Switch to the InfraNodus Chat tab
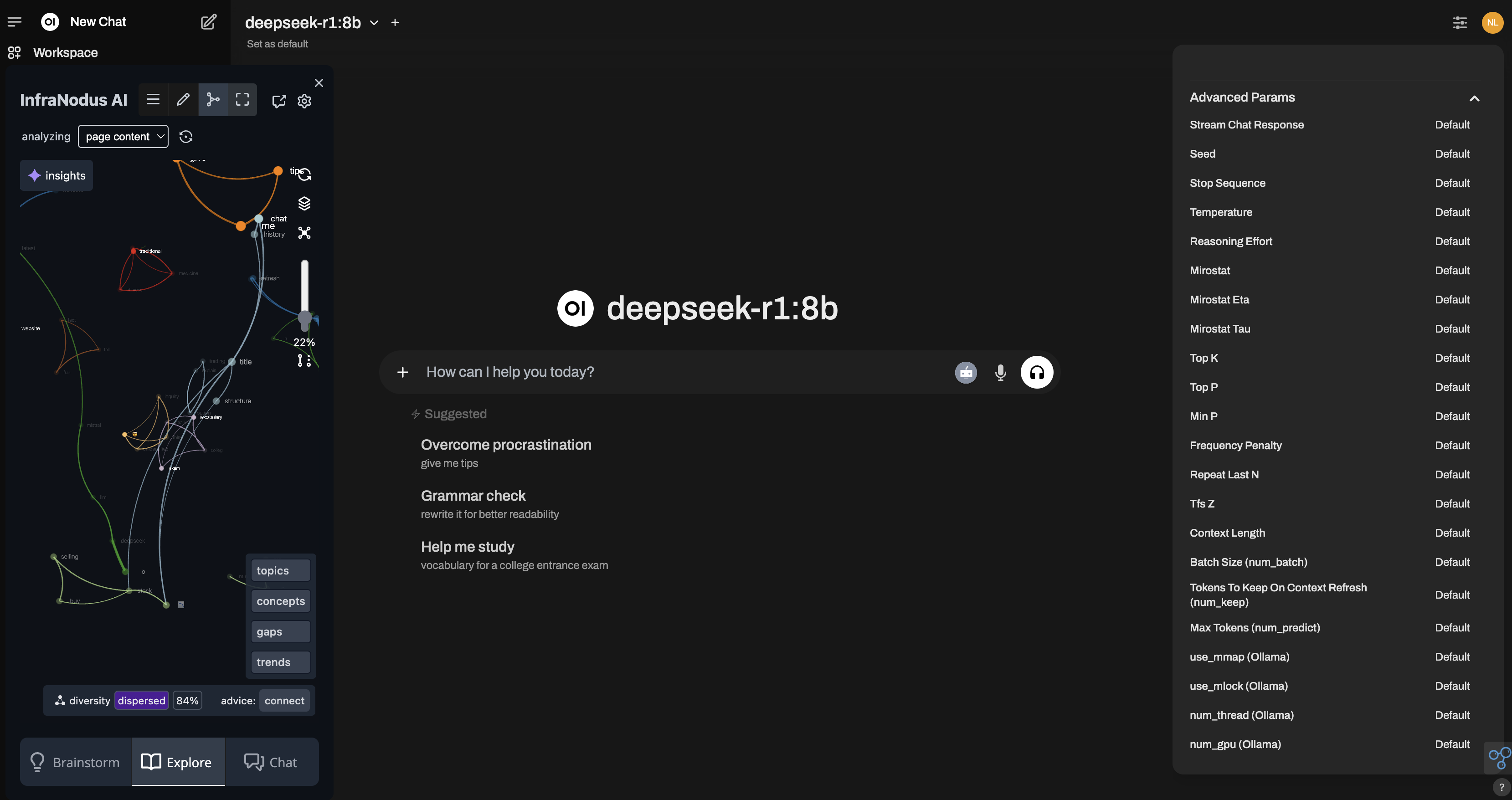 [x=271, y=762]
